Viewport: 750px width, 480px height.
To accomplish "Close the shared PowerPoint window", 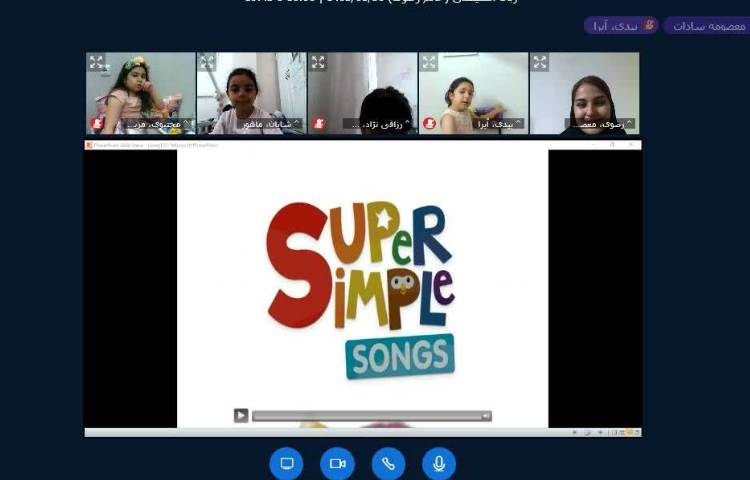I will click(631, 144).
